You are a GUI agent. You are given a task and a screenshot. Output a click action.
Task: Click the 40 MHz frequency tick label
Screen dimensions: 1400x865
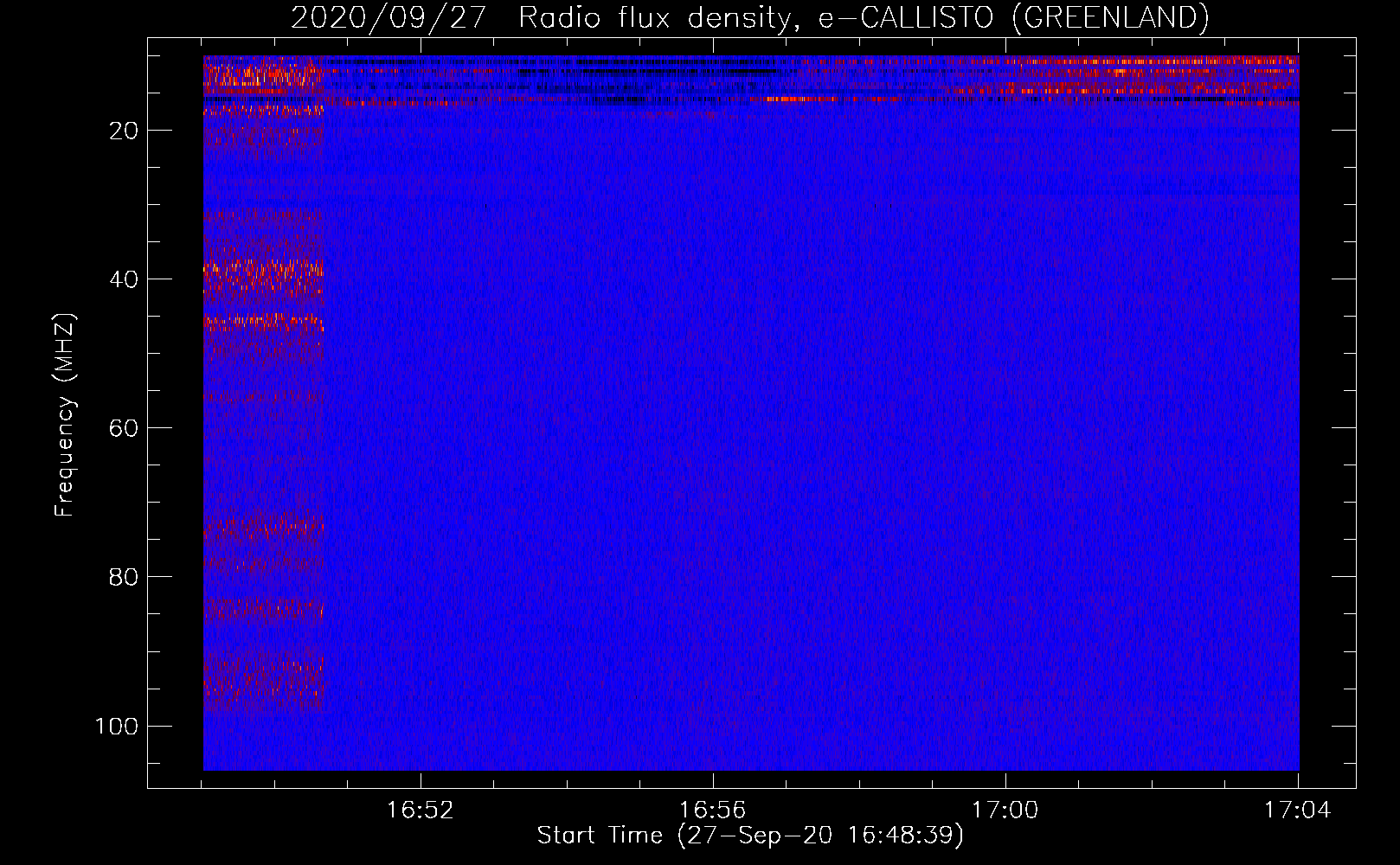click(x=124, y=279)
